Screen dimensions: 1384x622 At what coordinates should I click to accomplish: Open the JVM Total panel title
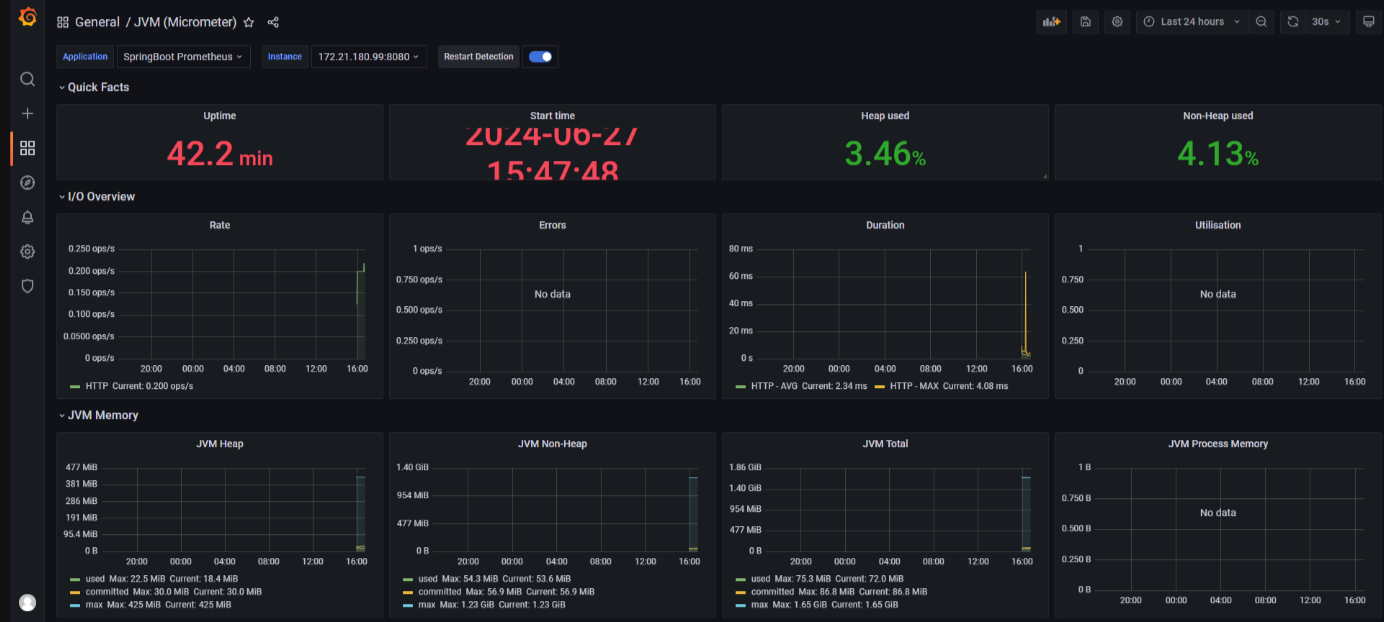click(885, 444)
